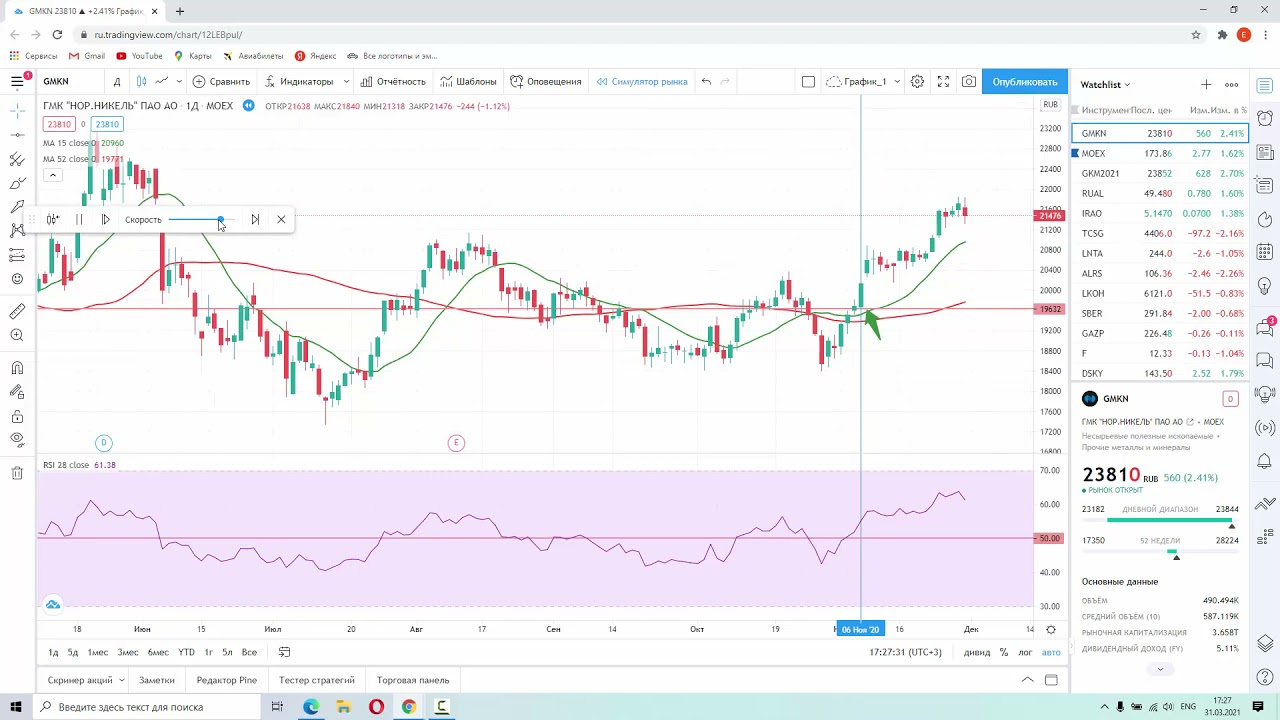This screenshot has width=1280, height=720.
Task: Select the ruler measure tool
Action: pos(17,312)
